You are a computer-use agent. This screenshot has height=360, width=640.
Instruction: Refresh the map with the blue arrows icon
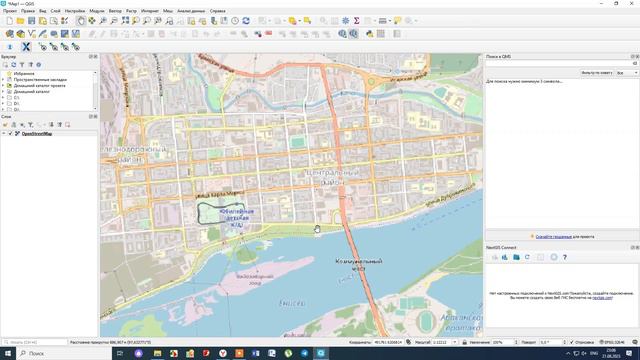(x=246, y=21)
